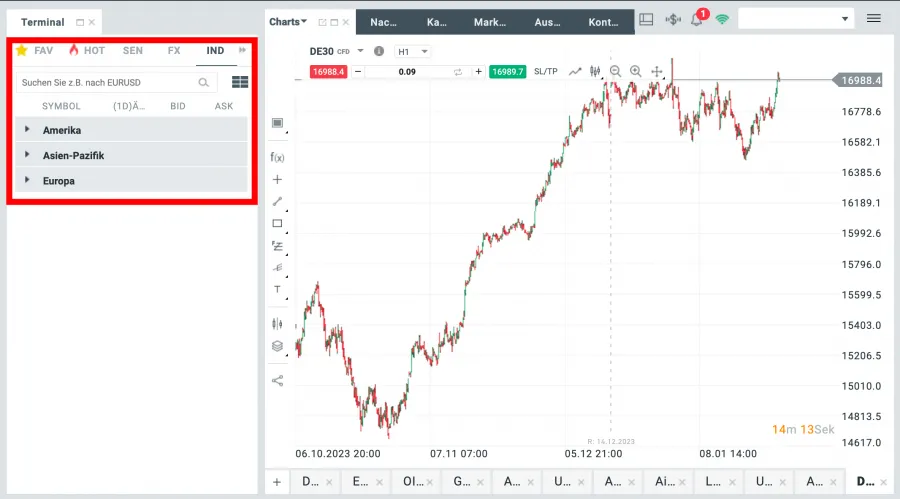The height and width of the screenshot is (499, 900).
Task: Click the green buy price 16989.7 button
Action: [x=507, y=72]
